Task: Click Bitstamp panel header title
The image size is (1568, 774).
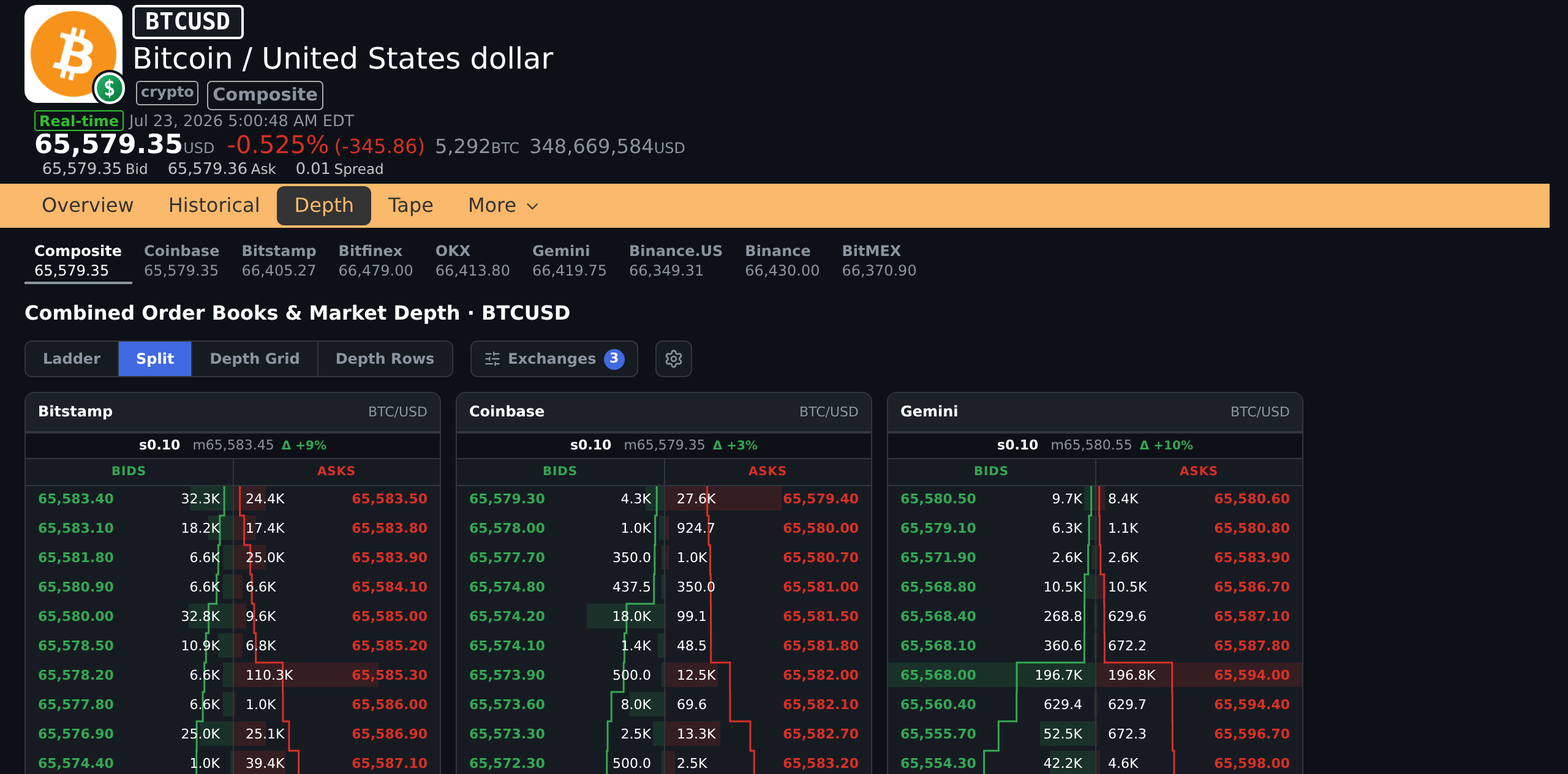Action: (75, 411)
